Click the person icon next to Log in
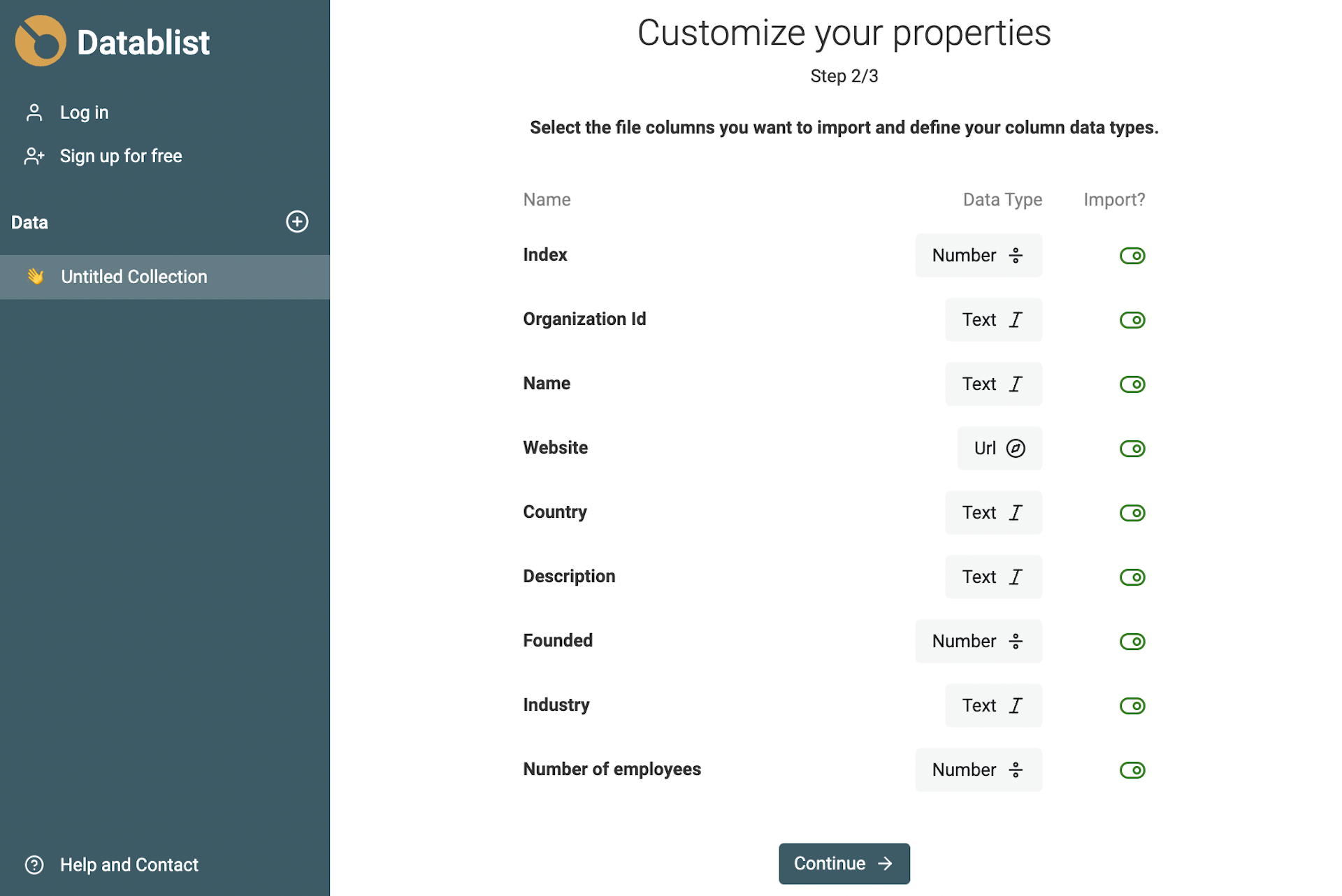Screen dimensions: 1342x896 tap(33, 112)
